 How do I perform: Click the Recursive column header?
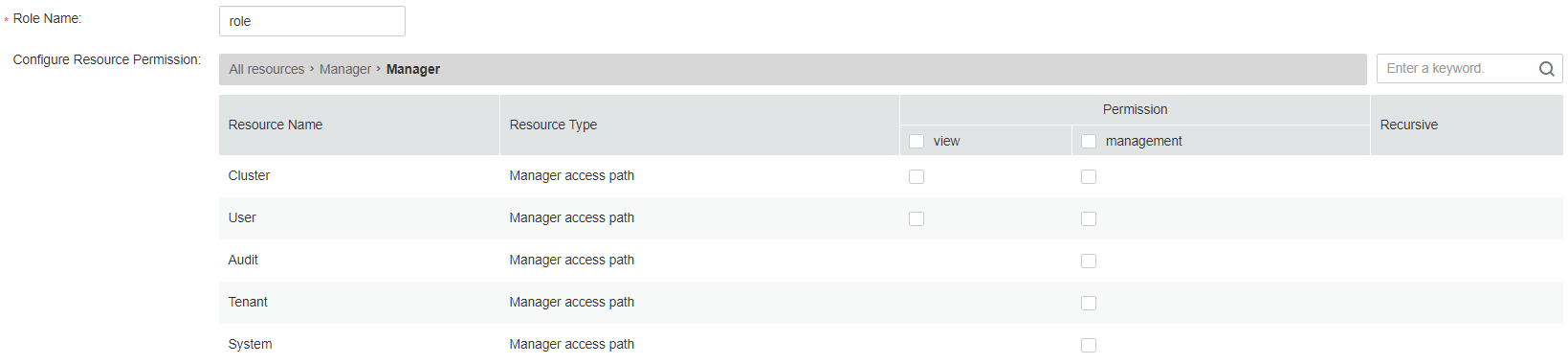tap(1409, 125)
